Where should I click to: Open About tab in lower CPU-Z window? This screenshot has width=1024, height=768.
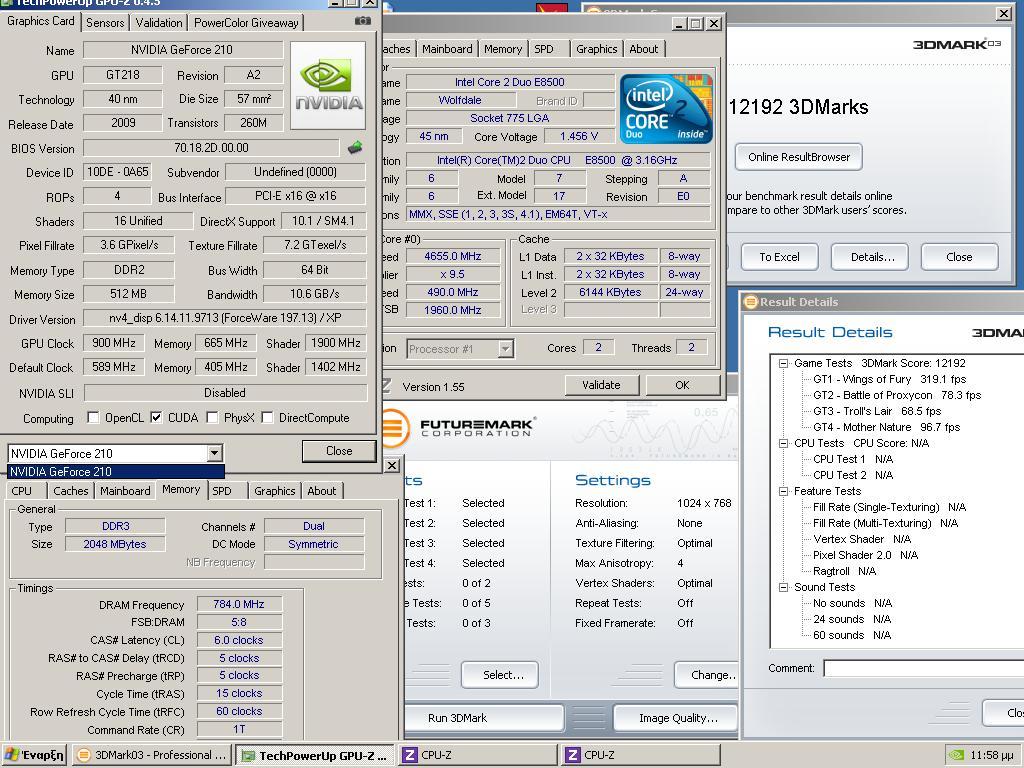click(x=321, y=491)
